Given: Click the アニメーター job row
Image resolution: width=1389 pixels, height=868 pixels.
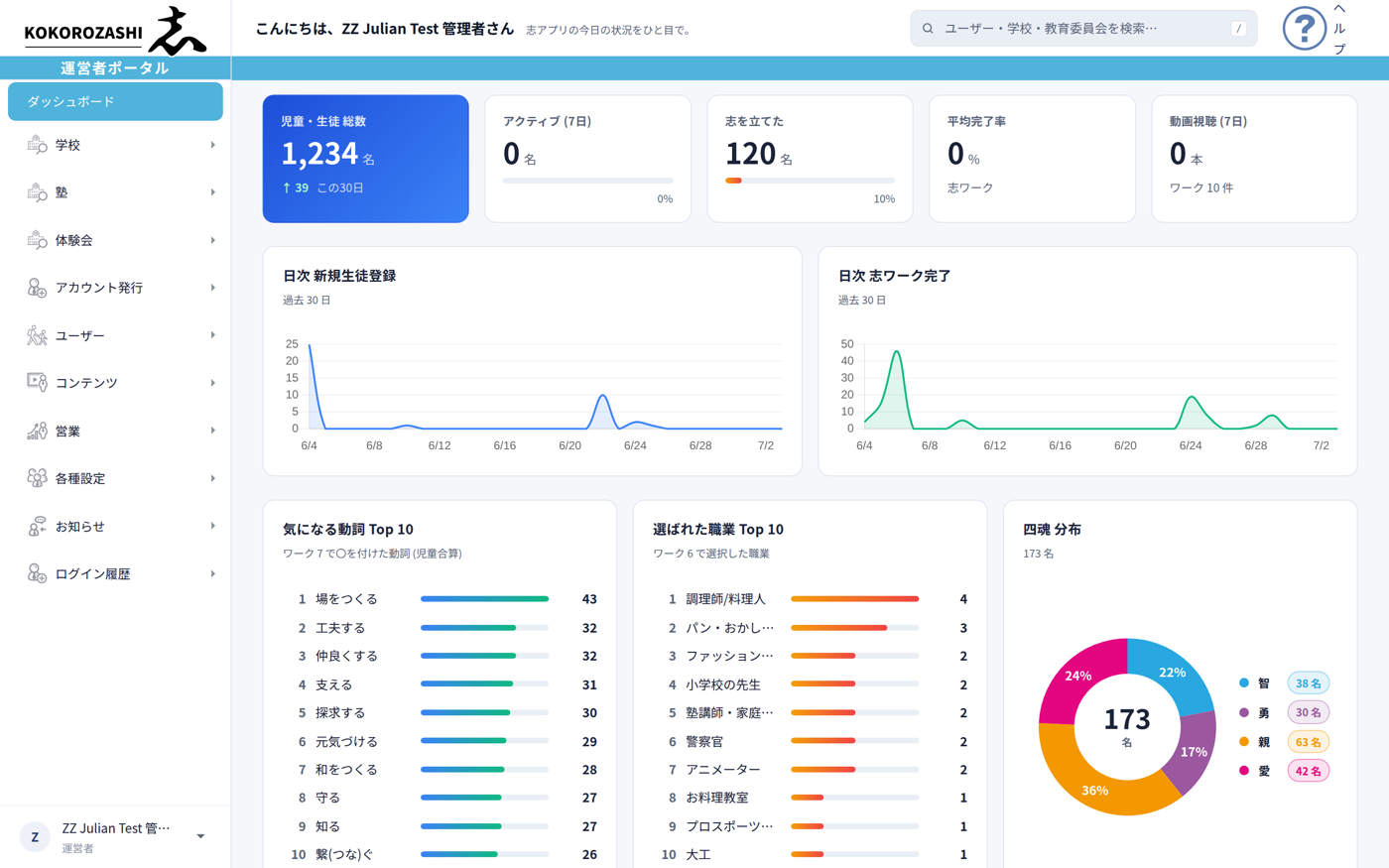Looking at the screenshot, I should (x=810, y=770).
